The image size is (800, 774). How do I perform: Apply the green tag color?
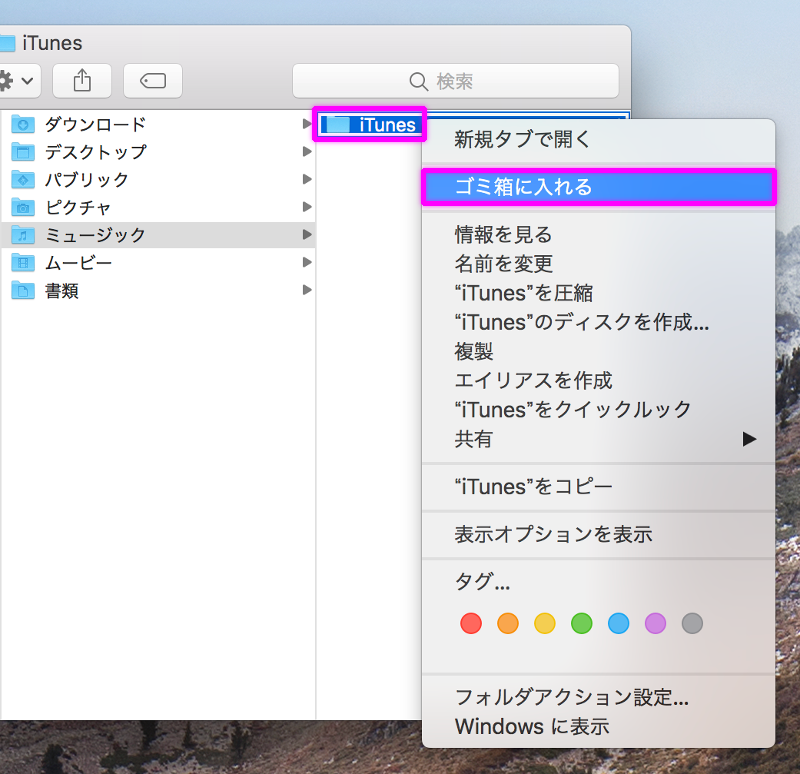click(x=582, y=623)
